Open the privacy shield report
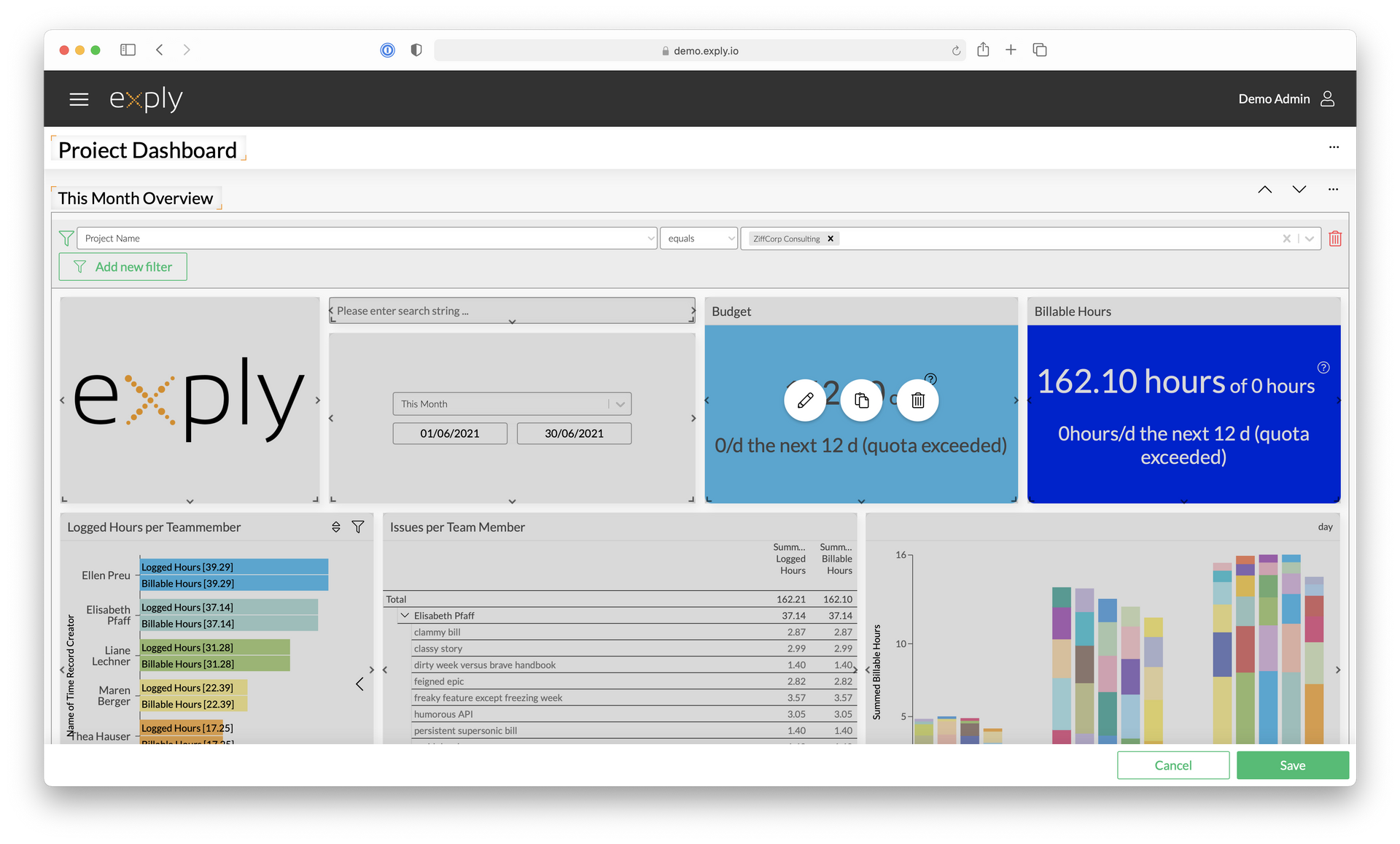 click(x=416, y=50)
